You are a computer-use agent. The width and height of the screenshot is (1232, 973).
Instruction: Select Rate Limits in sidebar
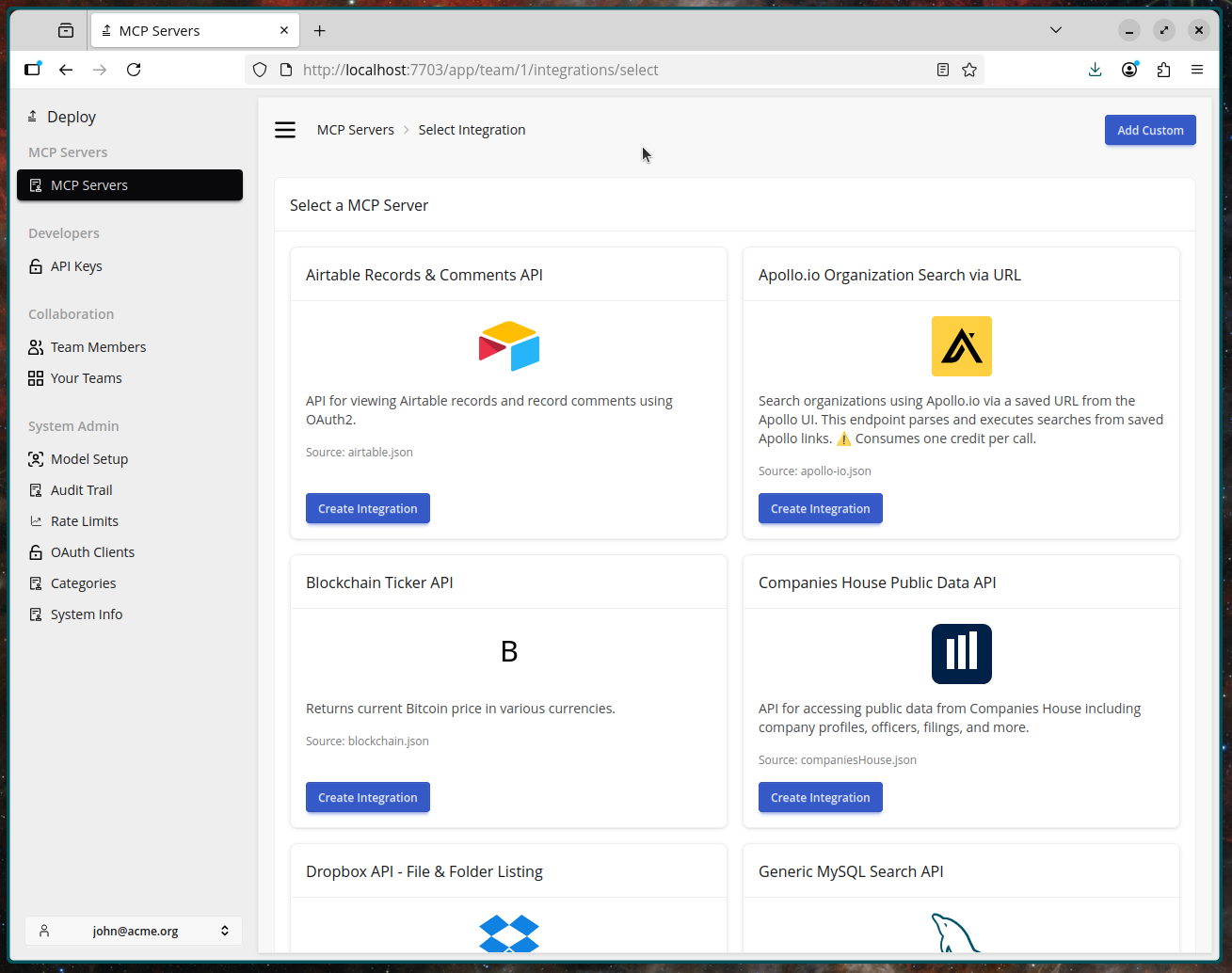[x=85, y=521]
